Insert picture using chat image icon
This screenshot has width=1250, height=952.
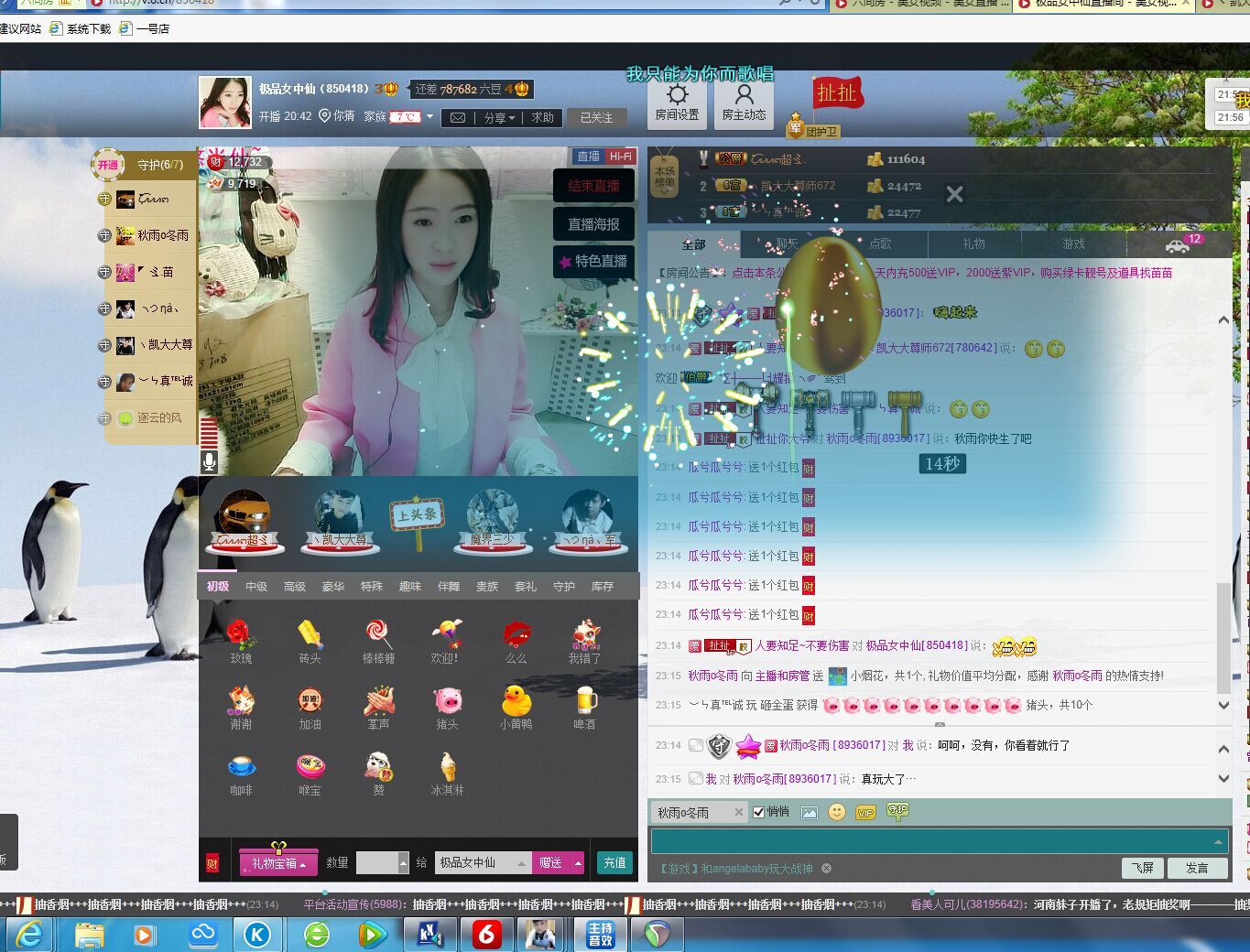click(x=809, y=812)
